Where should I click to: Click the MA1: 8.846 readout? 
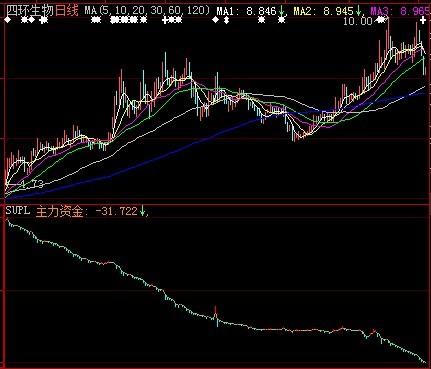(246, 12)
